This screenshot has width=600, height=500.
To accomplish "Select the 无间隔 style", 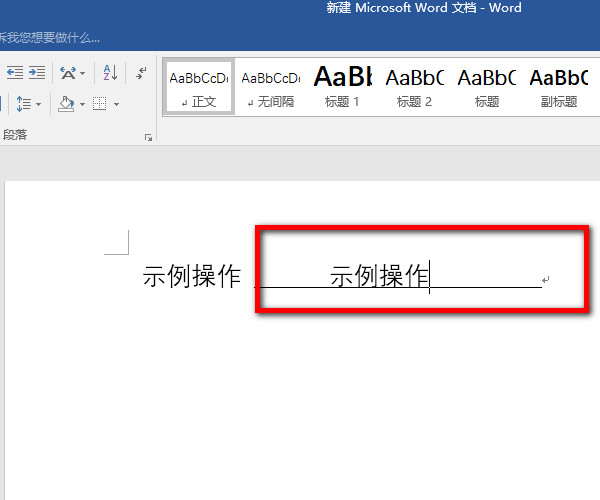I will [x=271, y=88].
